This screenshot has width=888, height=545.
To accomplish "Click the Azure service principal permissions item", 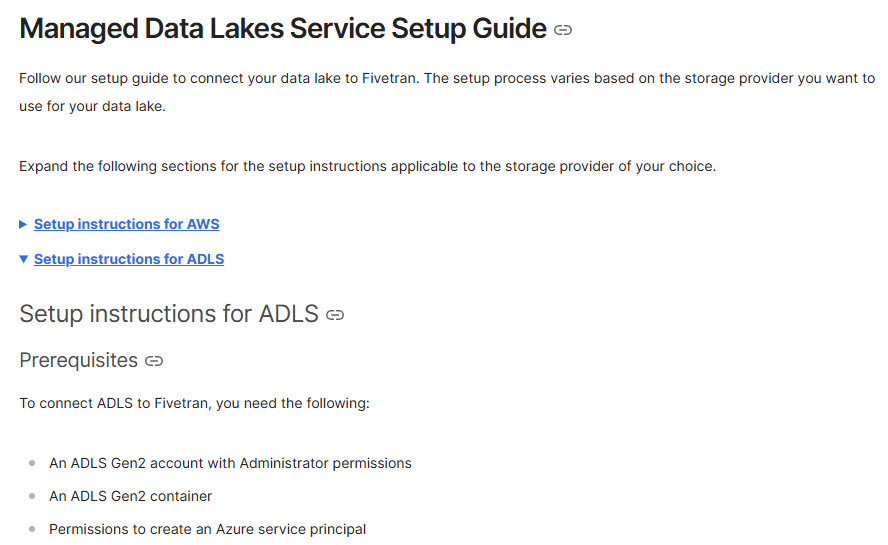I will [x=207, y=529].
